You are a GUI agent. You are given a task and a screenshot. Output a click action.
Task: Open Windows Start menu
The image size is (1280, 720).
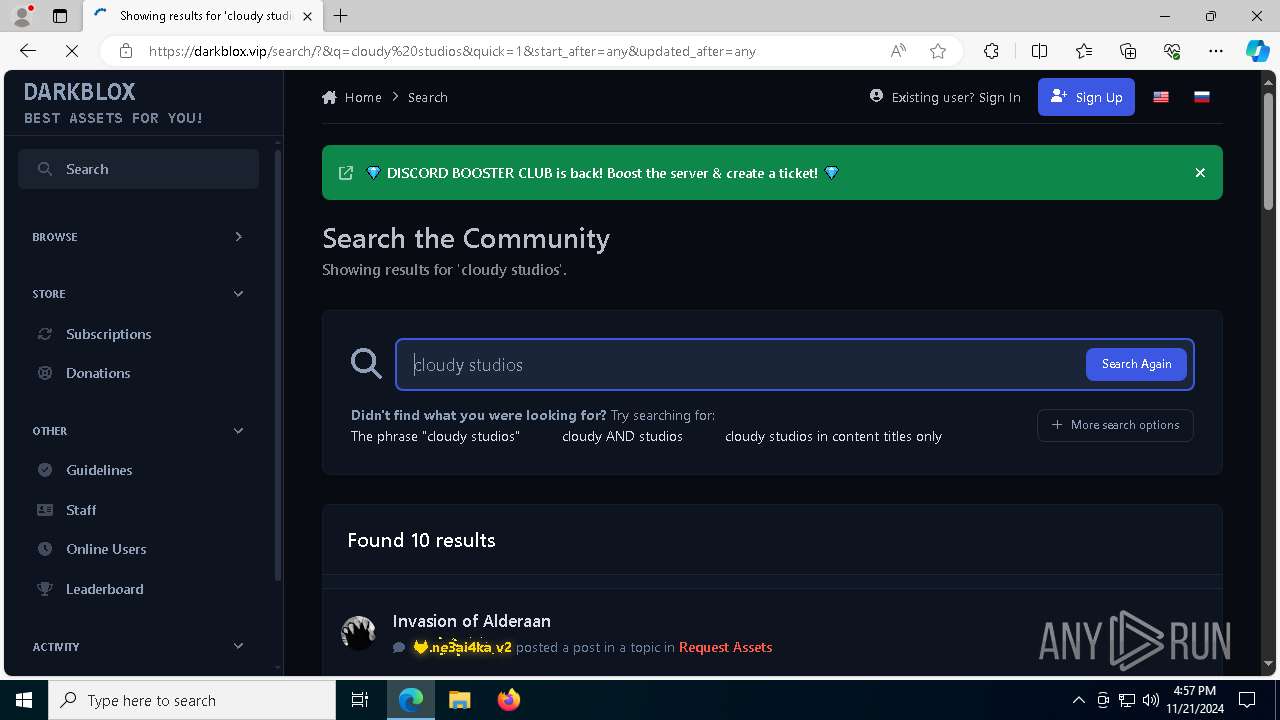click(x=24, y=700)
